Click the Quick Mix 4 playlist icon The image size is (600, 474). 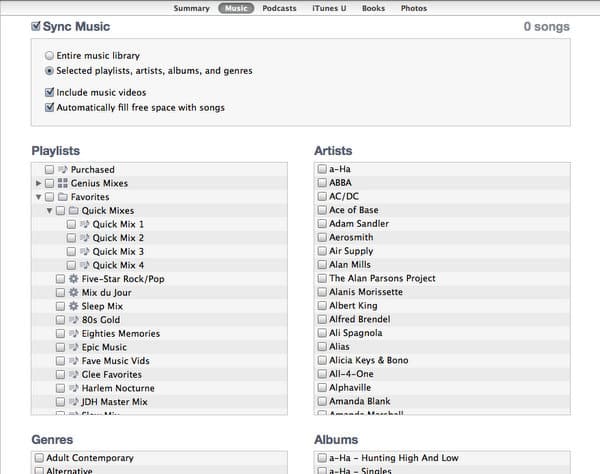[85, 265]
